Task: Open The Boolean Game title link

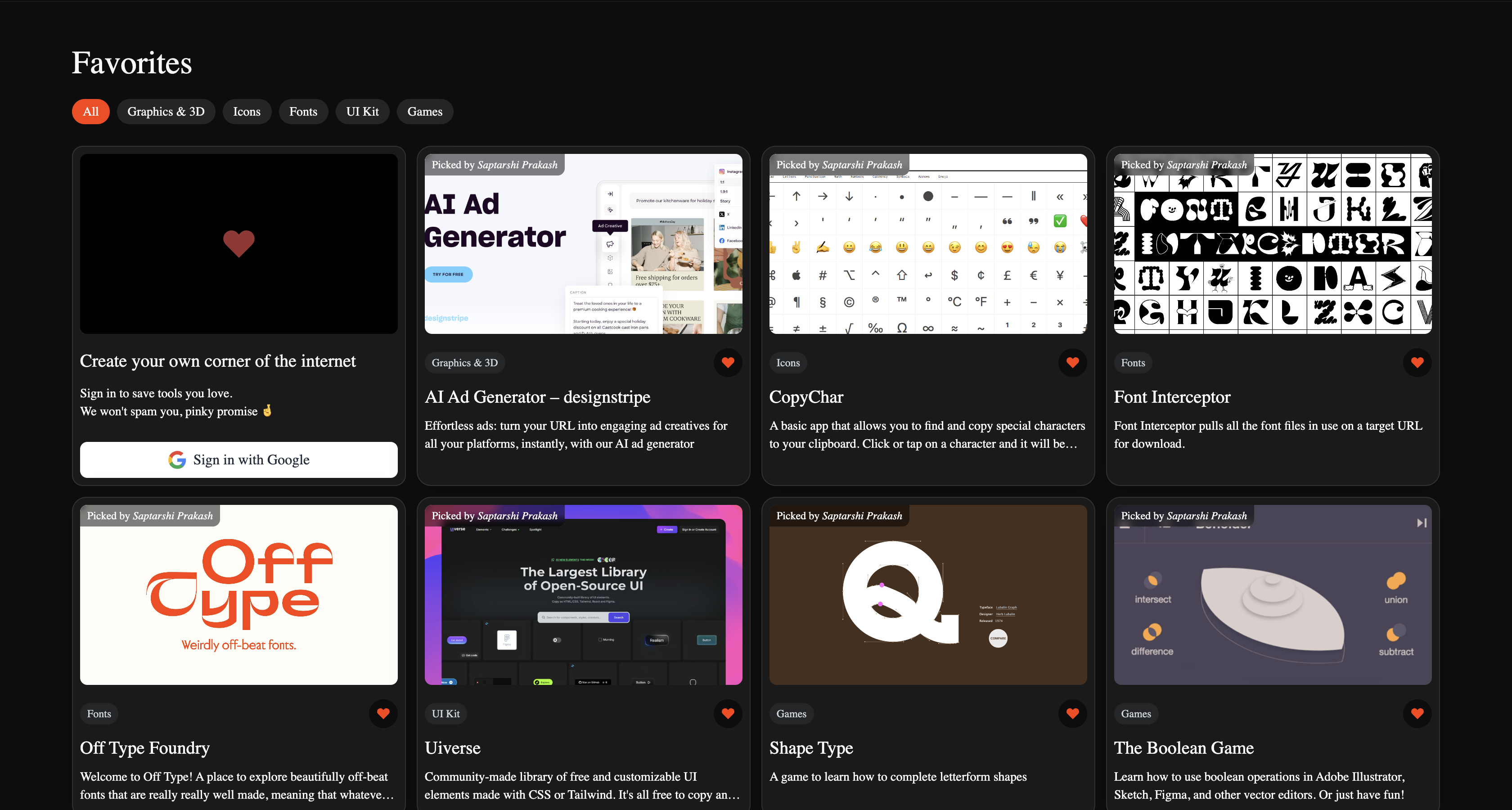Action: point(1184,748)
